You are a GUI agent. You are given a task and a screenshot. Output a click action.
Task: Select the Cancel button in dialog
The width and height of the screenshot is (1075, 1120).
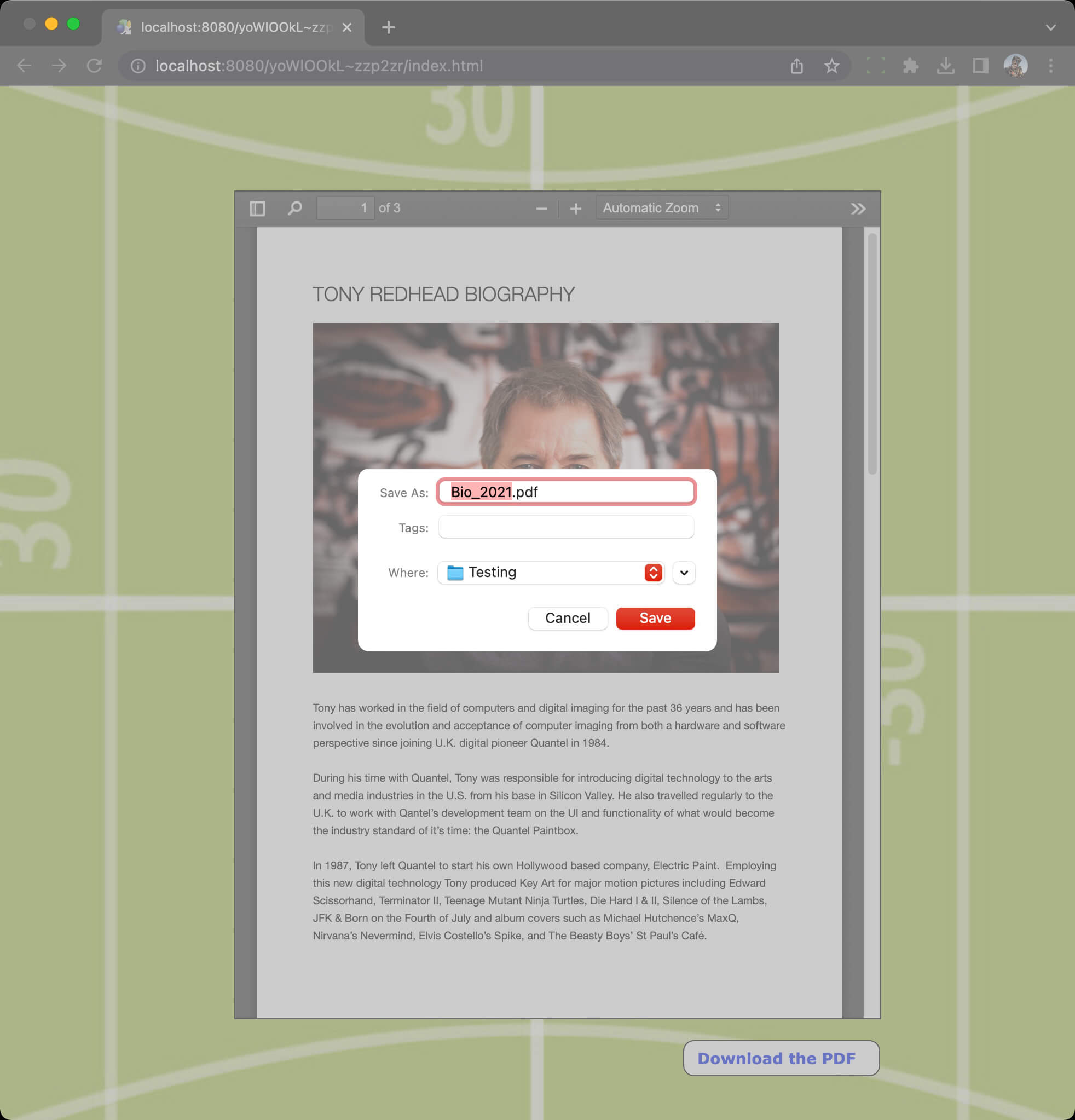click(567, 618)
